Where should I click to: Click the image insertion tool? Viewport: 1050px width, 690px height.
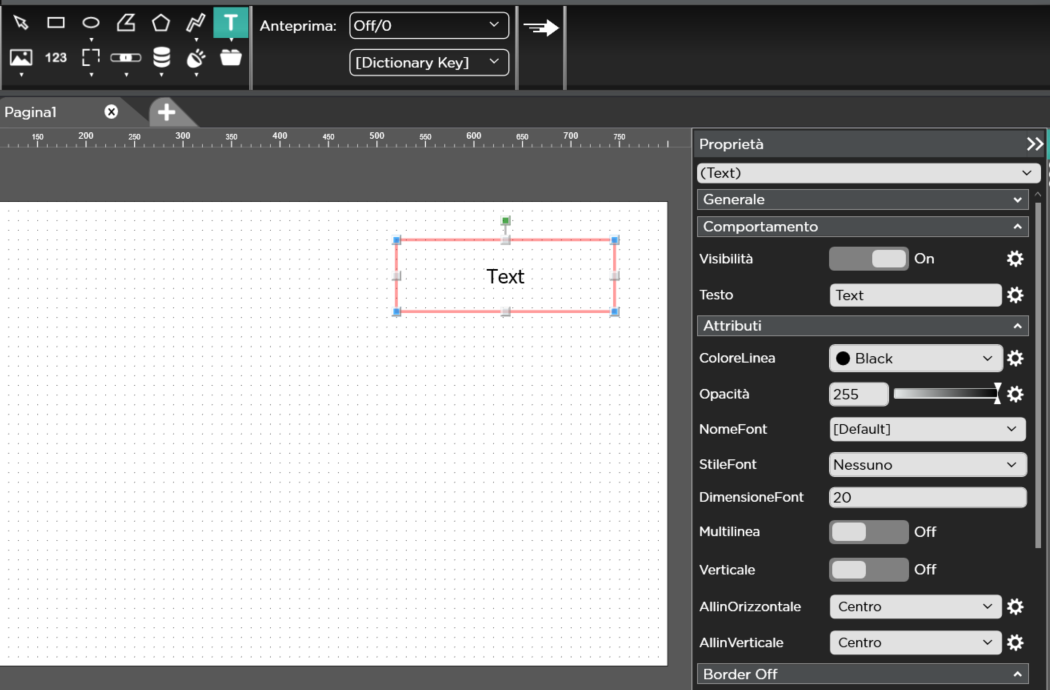pyautogui.click(x=21, y=58)
